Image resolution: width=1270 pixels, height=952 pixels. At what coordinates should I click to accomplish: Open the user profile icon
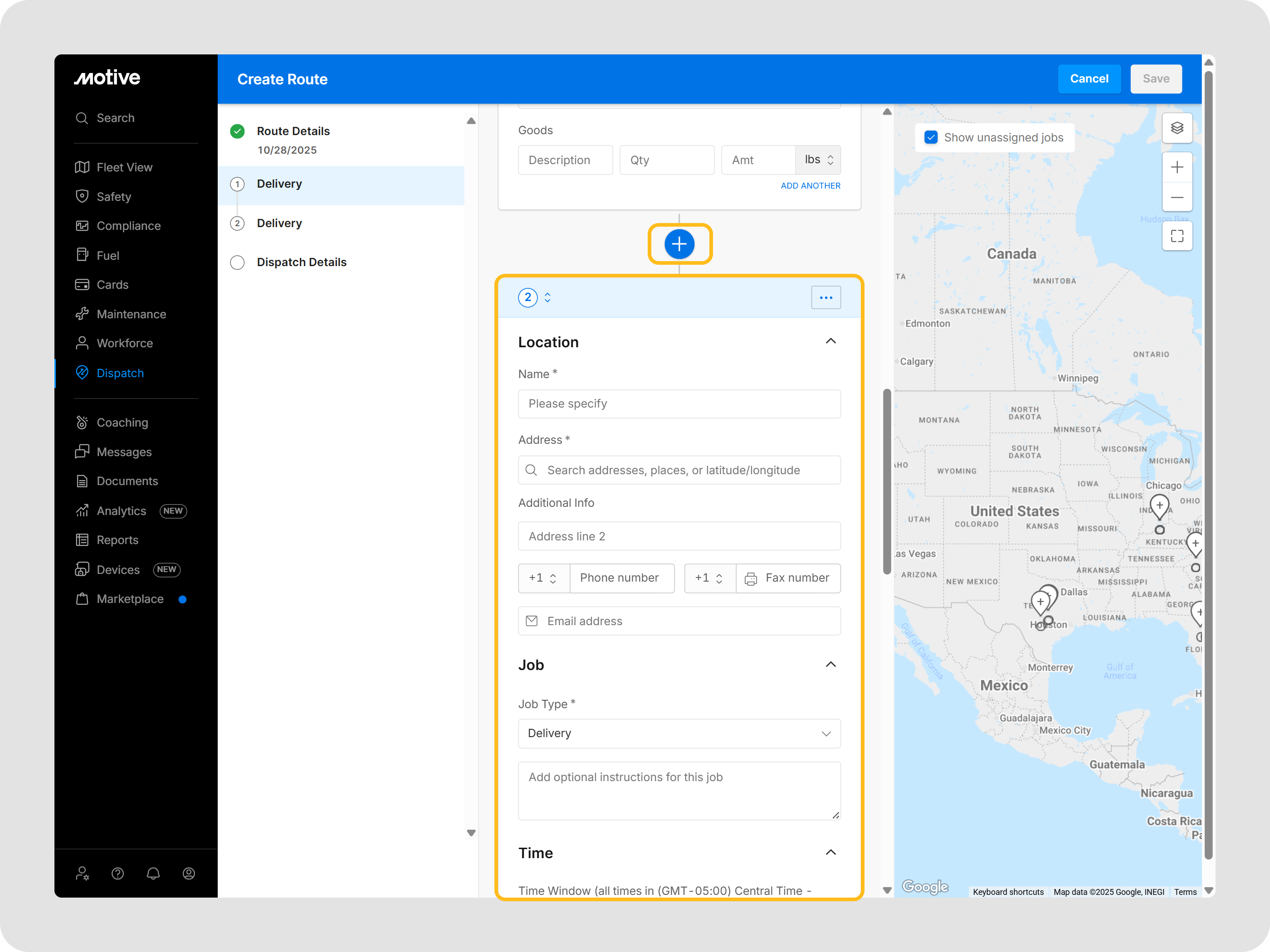(x=188, y=873)
